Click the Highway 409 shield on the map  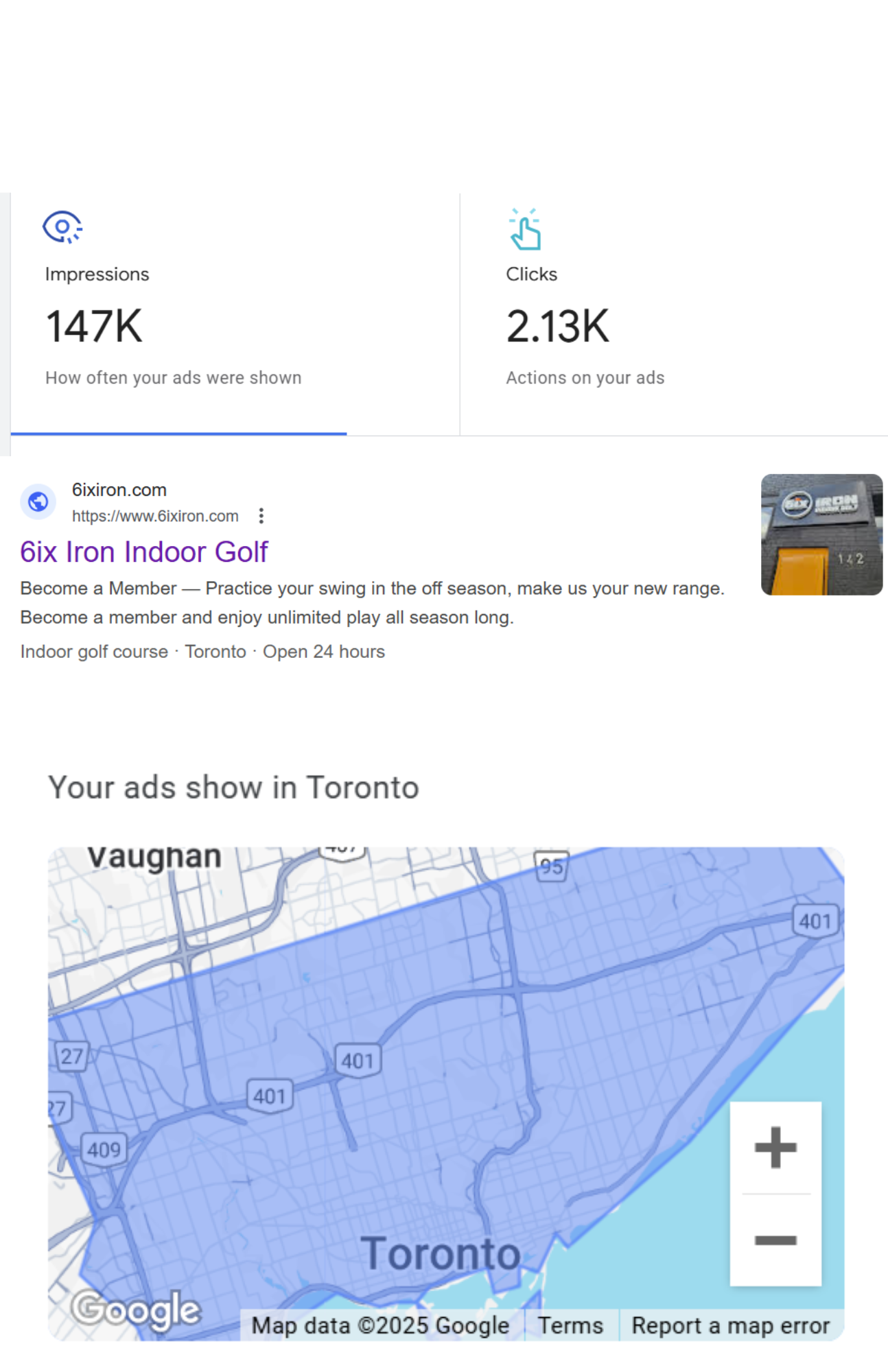[104, 1150]
